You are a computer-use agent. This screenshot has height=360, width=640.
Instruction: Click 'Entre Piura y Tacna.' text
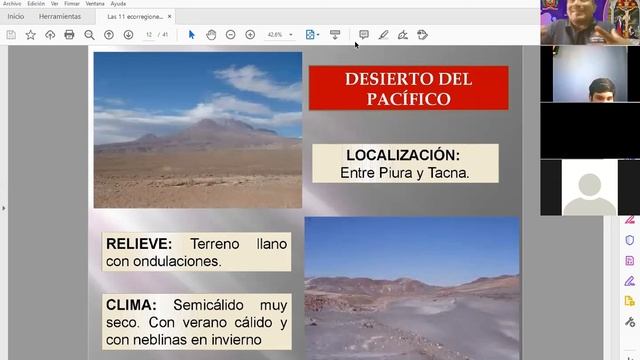[x=405, y=173]
